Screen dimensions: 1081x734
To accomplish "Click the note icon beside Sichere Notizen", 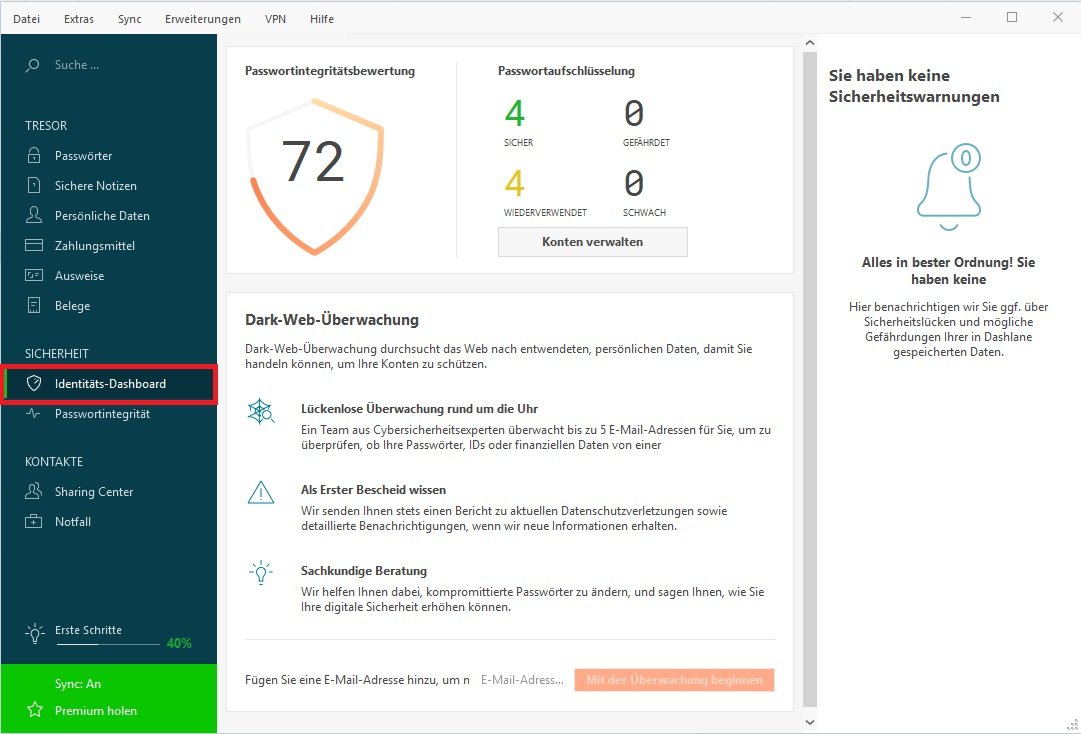I will pyautogui.click(x=34, y=185).
